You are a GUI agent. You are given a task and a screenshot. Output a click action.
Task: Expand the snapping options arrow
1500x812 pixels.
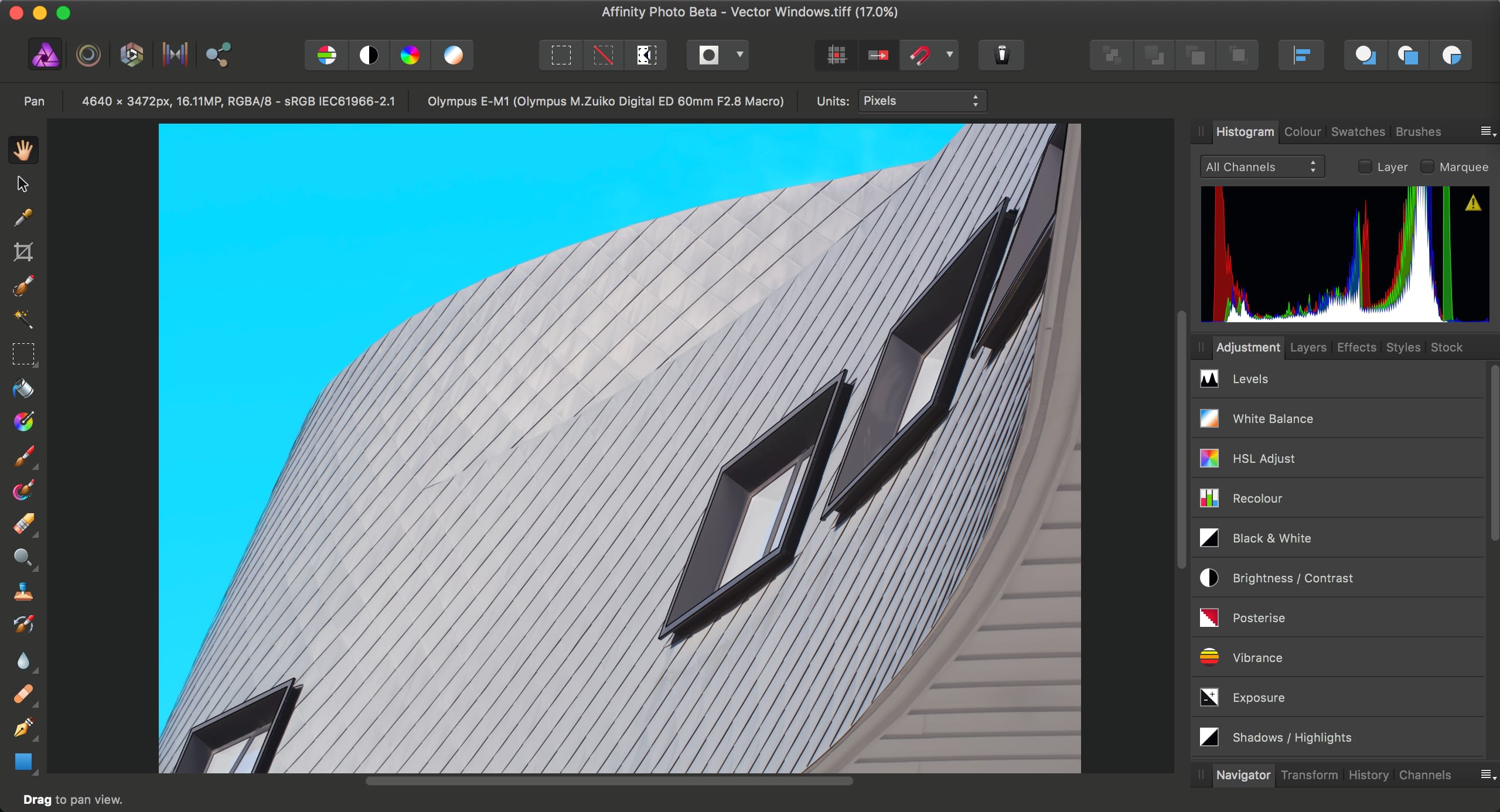pyautogui.click(x=949, y=55)
